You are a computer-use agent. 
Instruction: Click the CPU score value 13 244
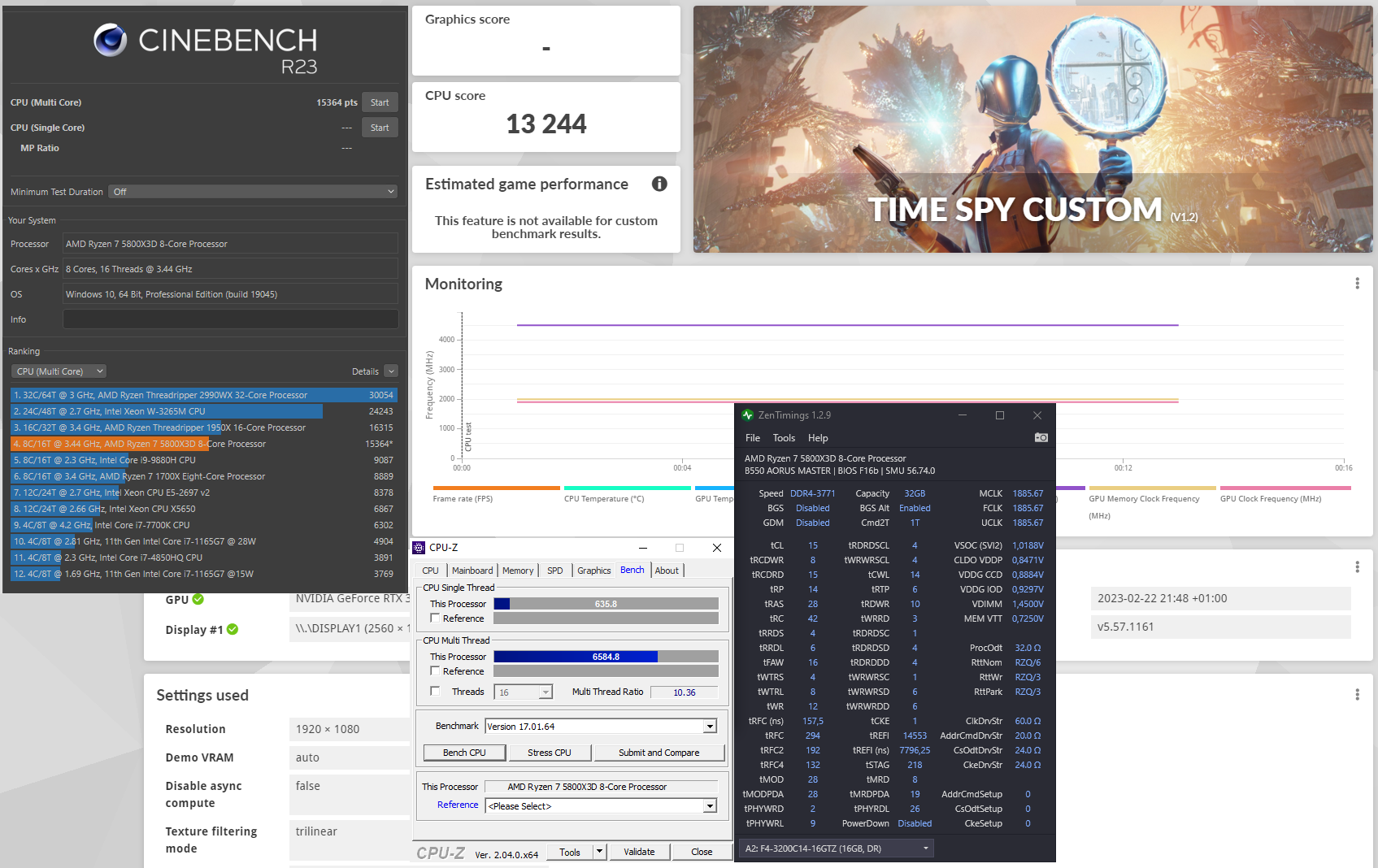pyautogui.click(x=546, y=124)
